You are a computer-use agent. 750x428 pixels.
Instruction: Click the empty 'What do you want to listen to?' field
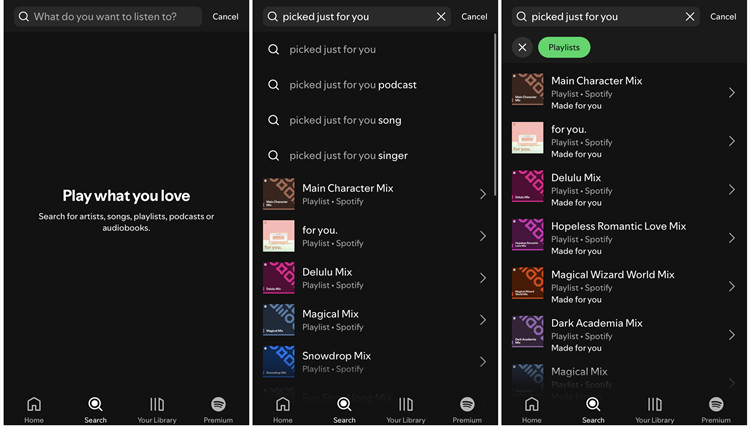[x=108, y=17]
